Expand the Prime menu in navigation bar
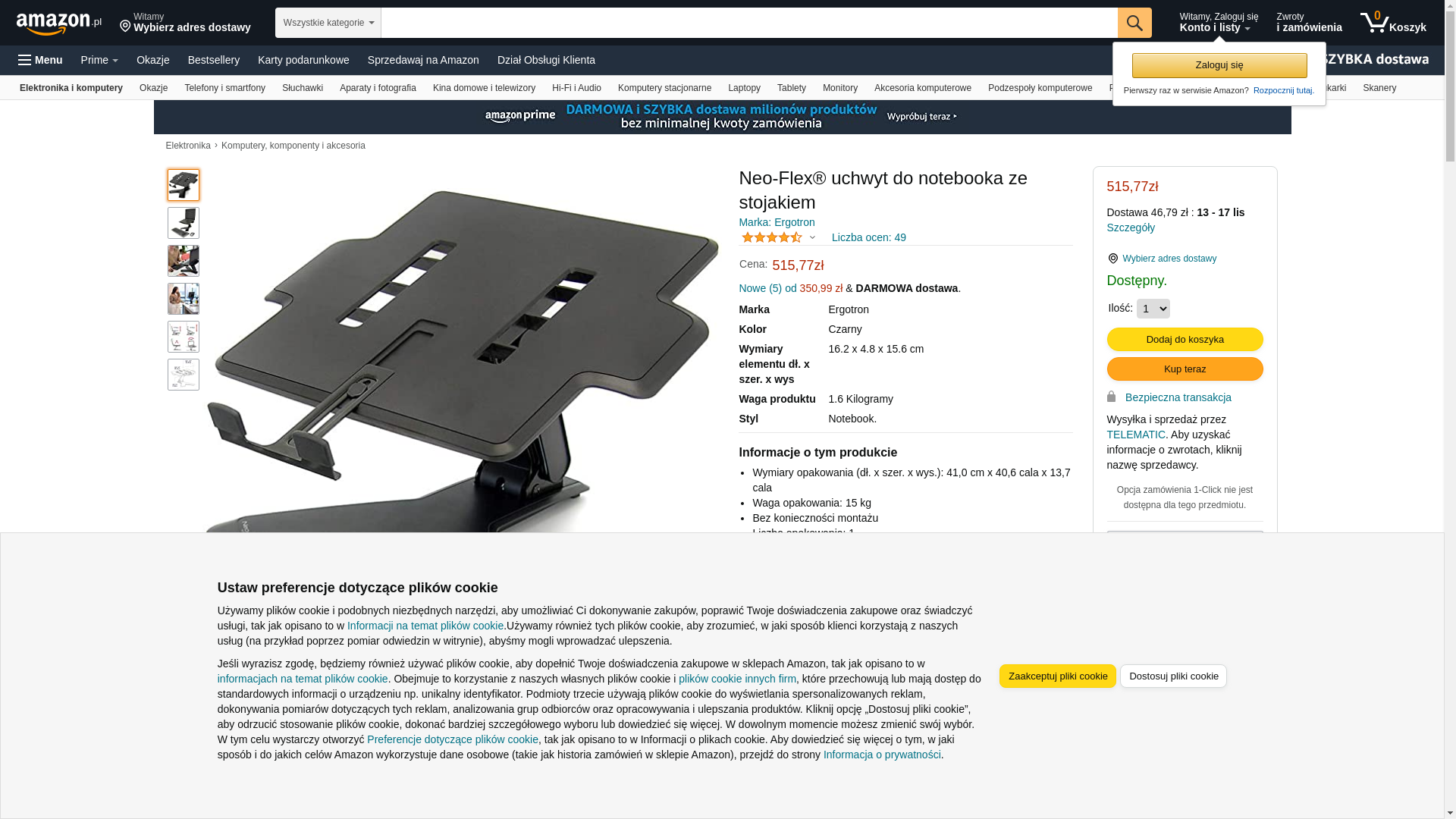 click(99, 60)
